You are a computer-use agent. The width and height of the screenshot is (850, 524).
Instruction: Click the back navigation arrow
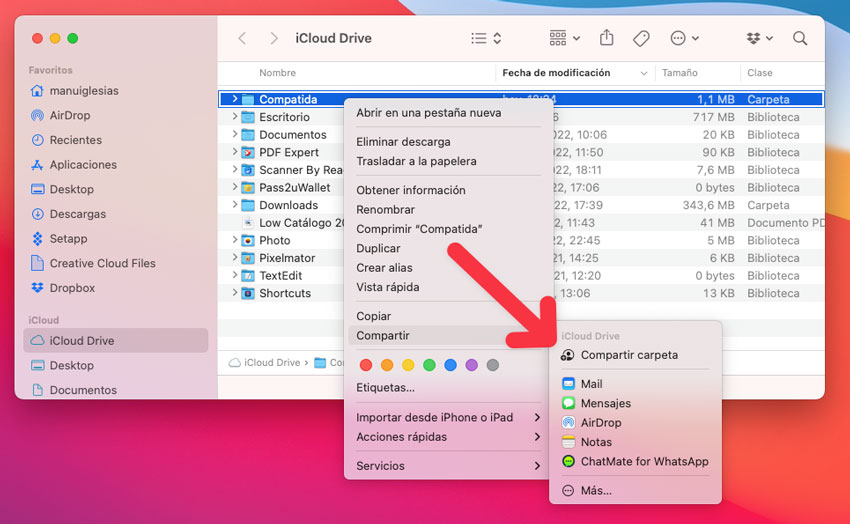click(x=242, y=38)
